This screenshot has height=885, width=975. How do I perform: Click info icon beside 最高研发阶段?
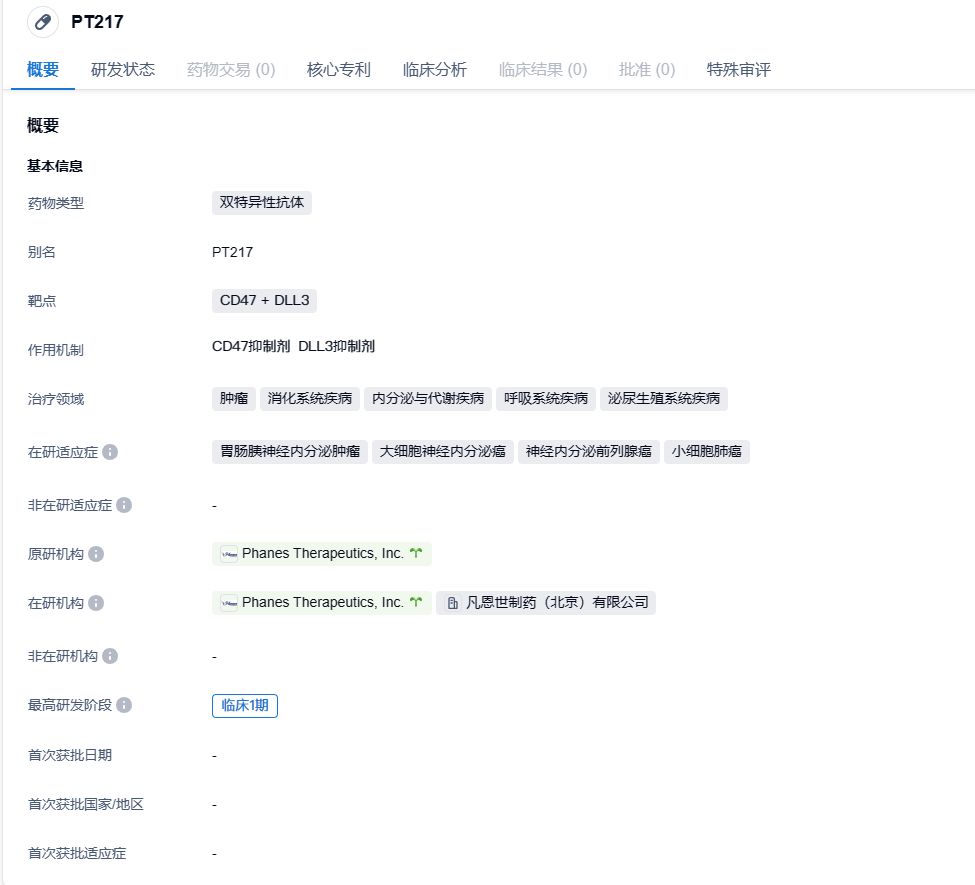point(124,705)
